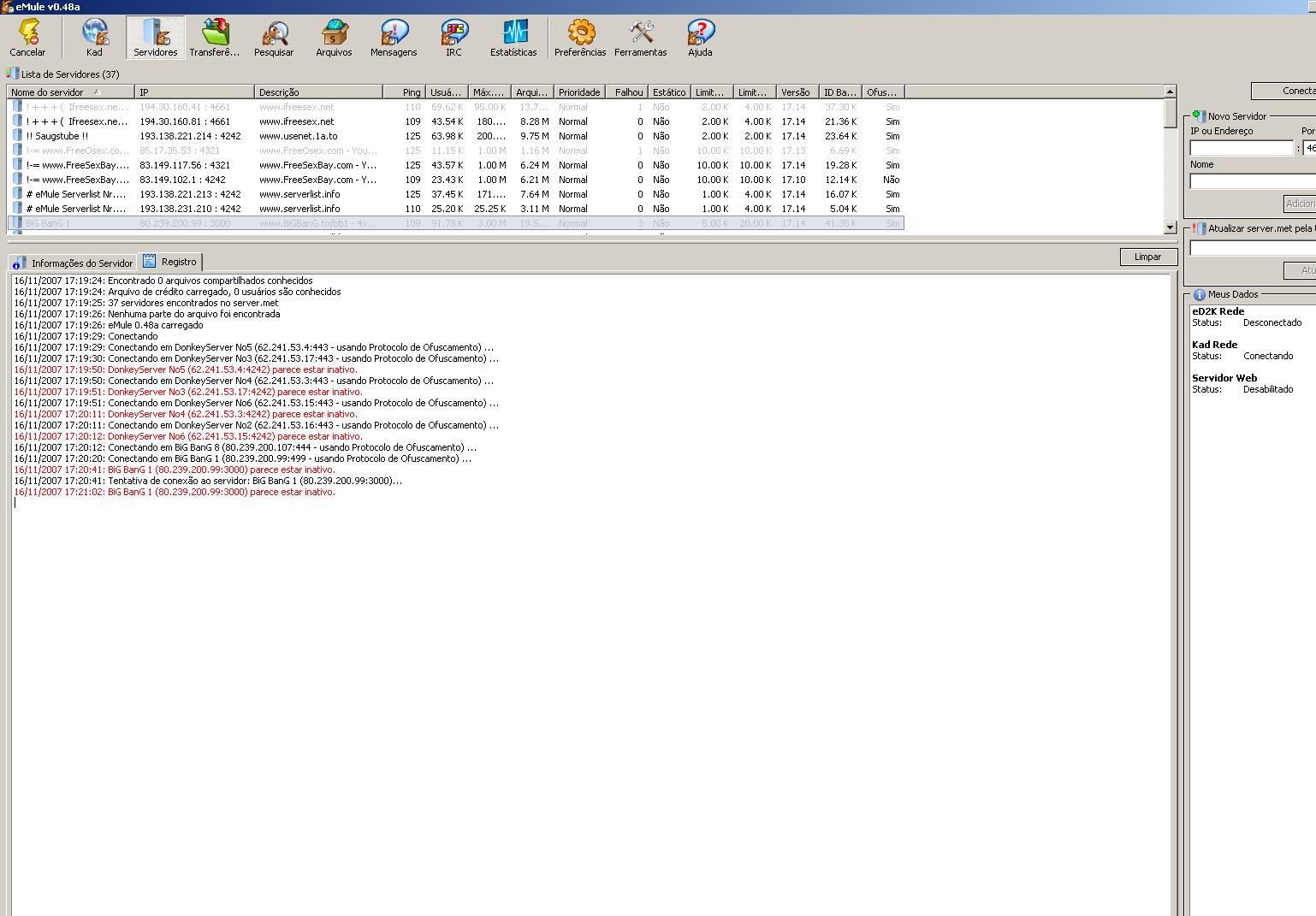Select server with IP 85.17.35.53 : 4321

455,151
